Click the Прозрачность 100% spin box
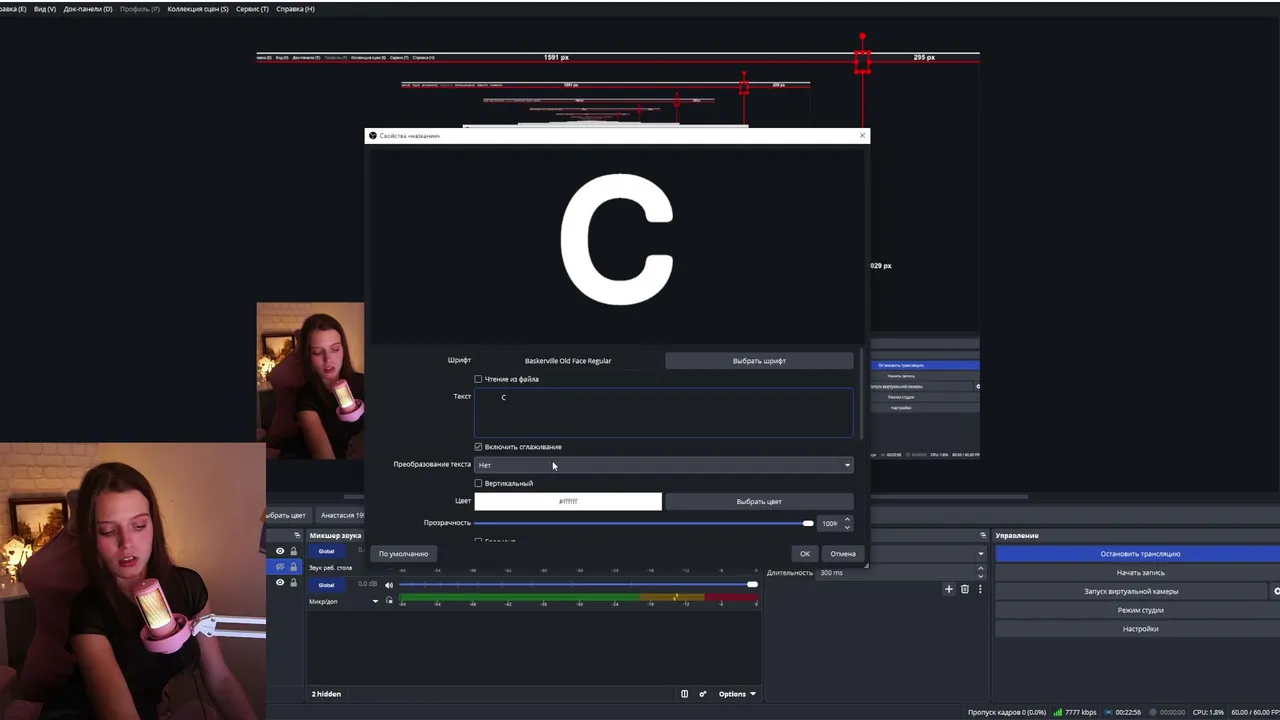Image resolution: width=1280 pixels, height=720 pixels. click(835, 523)
